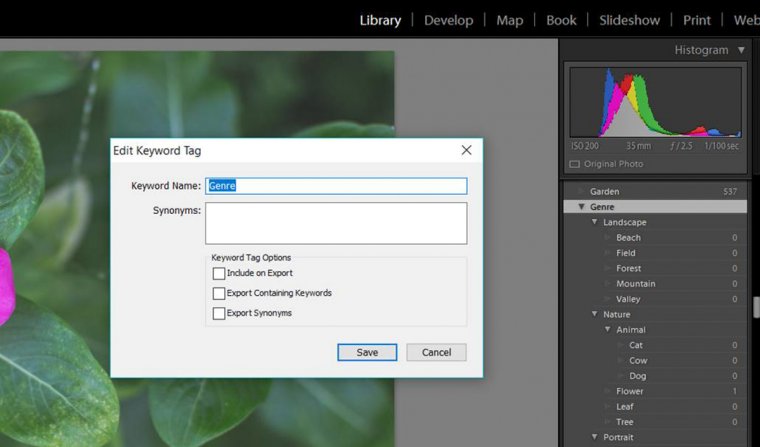Select the Mountain keyword

click(x=635, y=284)
